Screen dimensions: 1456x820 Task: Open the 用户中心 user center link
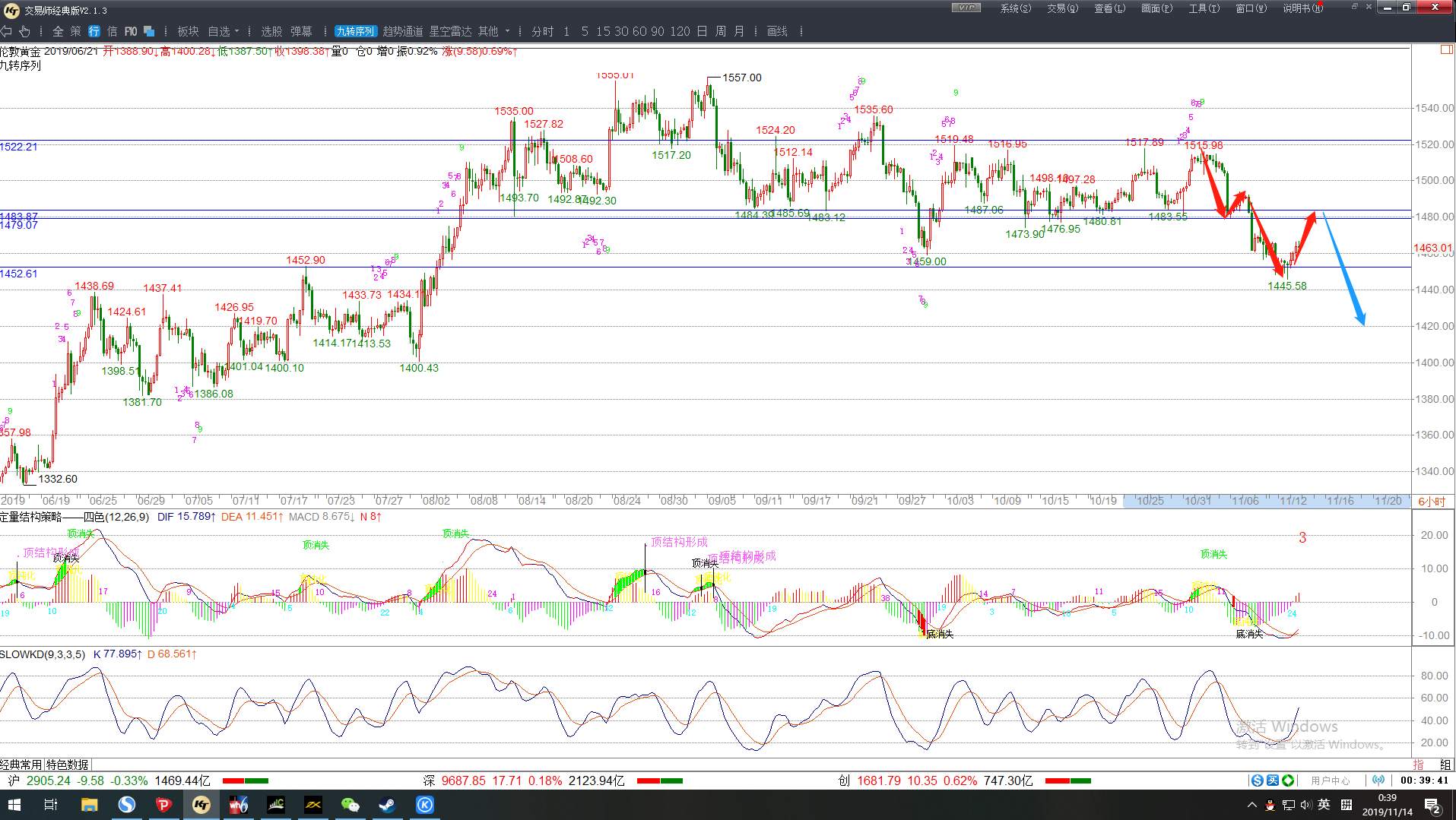[1331, 780]
